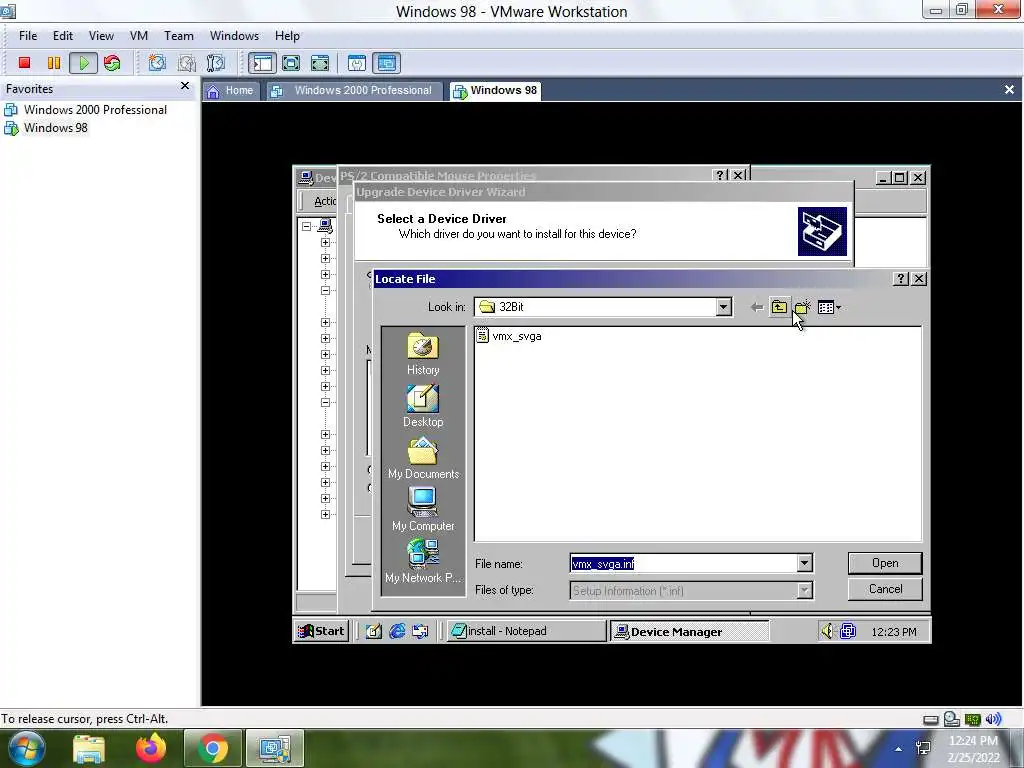The width and height of the screenshot is (1024, 768).
Task: Click the Quick Switch mode icon
Action: tap(320, 63)
